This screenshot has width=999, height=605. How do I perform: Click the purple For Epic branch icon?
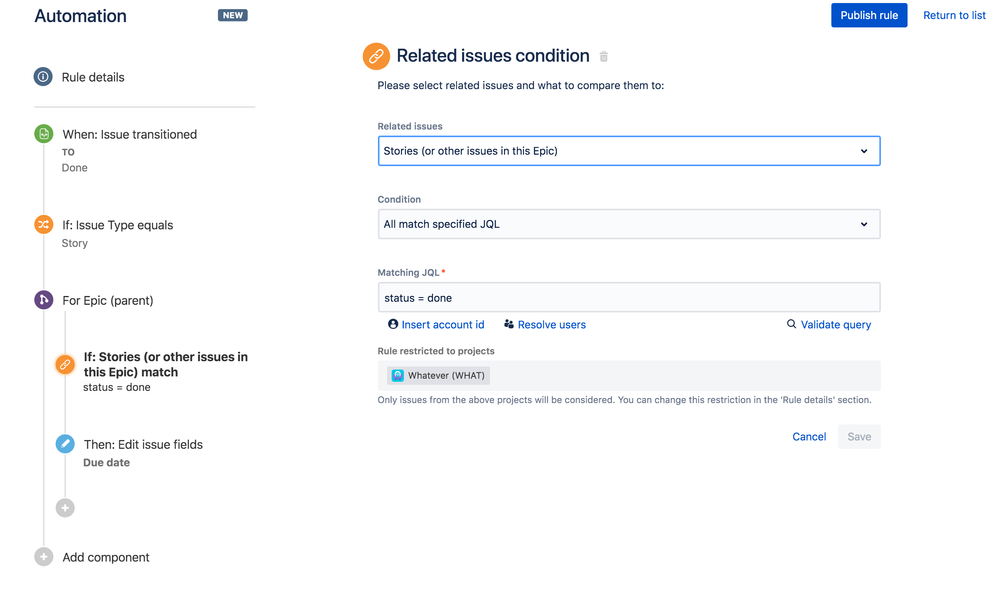43,300
